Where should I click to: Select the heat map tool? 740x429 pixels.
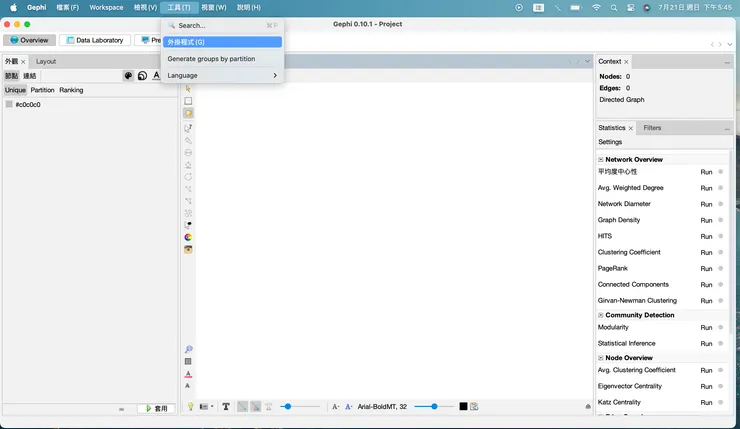coord(188,213)
